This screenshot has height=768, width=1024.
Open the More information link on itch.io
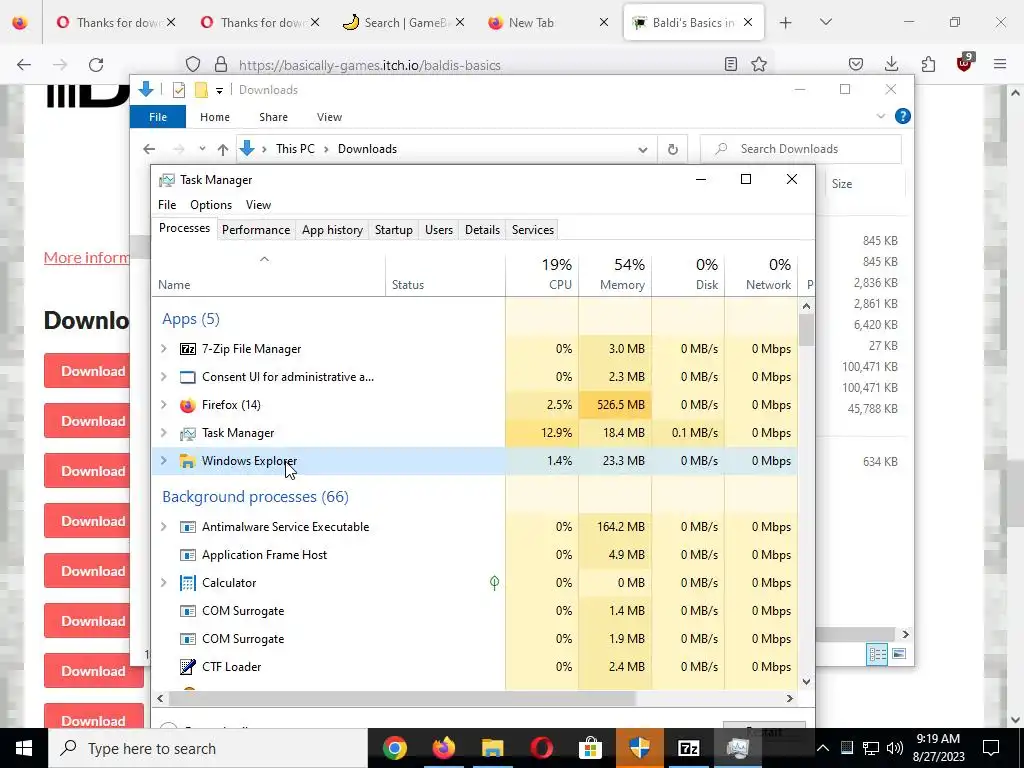[86, 257]
